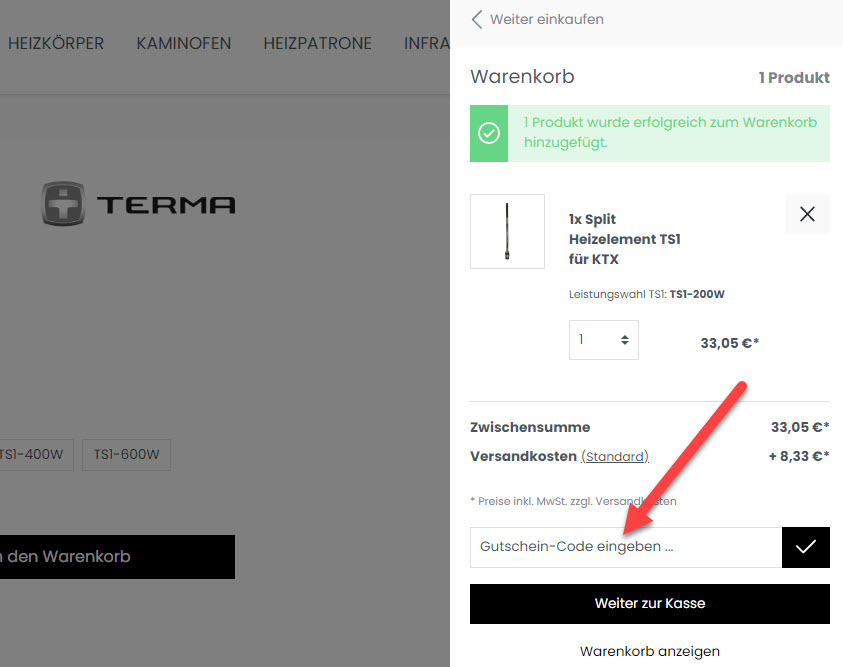Image resolution: width=843 pixels, height=667 pixels.
Task: Select the TS1-400W power option
Action: click(x=34, y=454)
